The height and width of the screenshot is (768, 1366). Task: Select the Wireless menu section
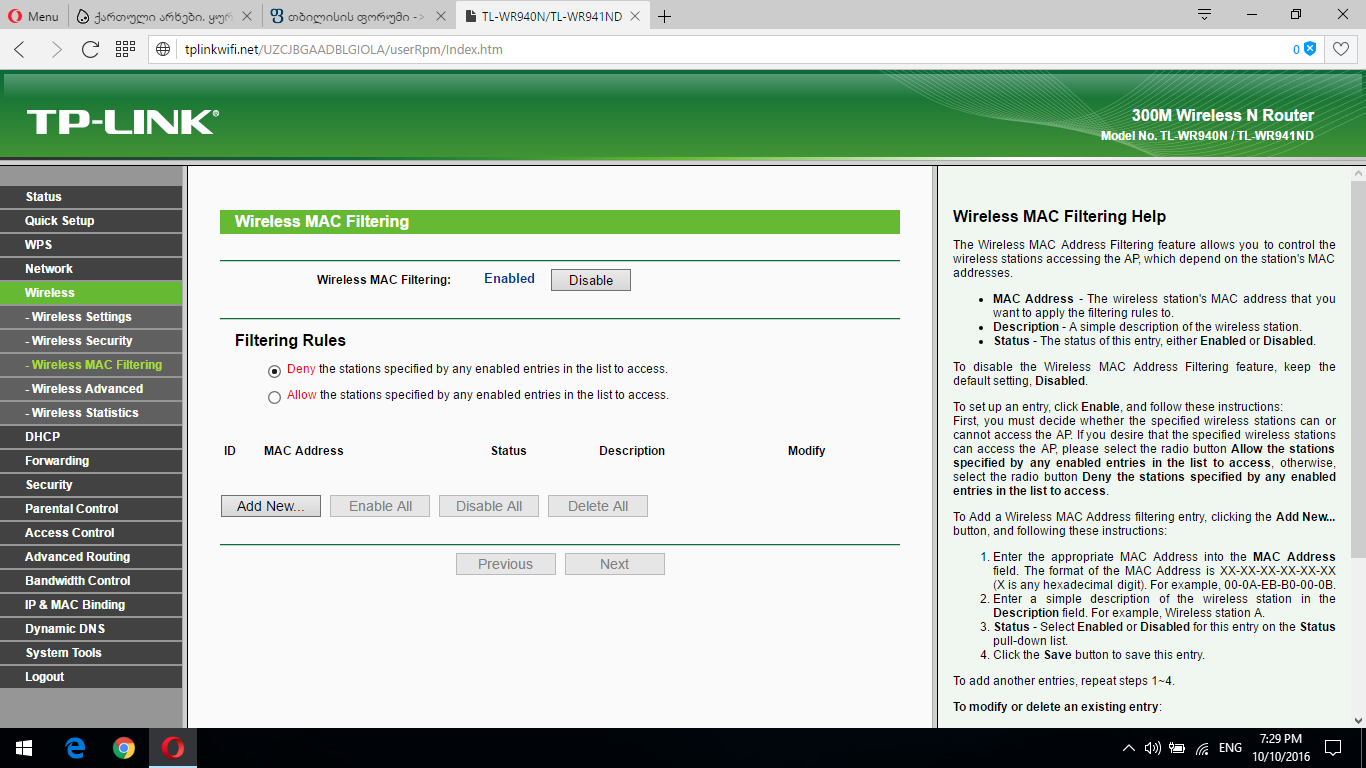click(91, 293)
